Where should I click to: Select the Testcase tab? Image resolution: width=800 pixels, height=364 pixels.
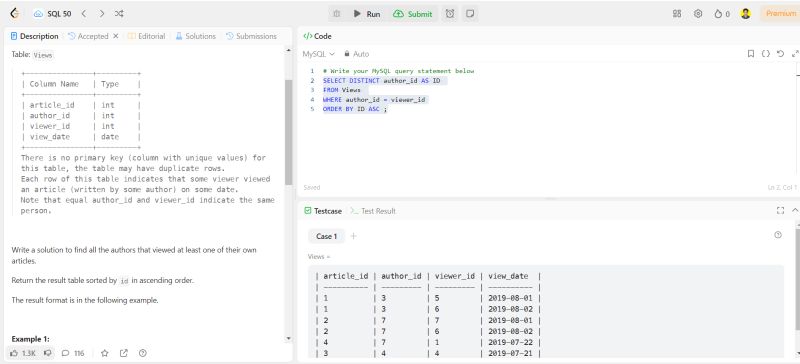pyautogui.click(x=323, y=211)
